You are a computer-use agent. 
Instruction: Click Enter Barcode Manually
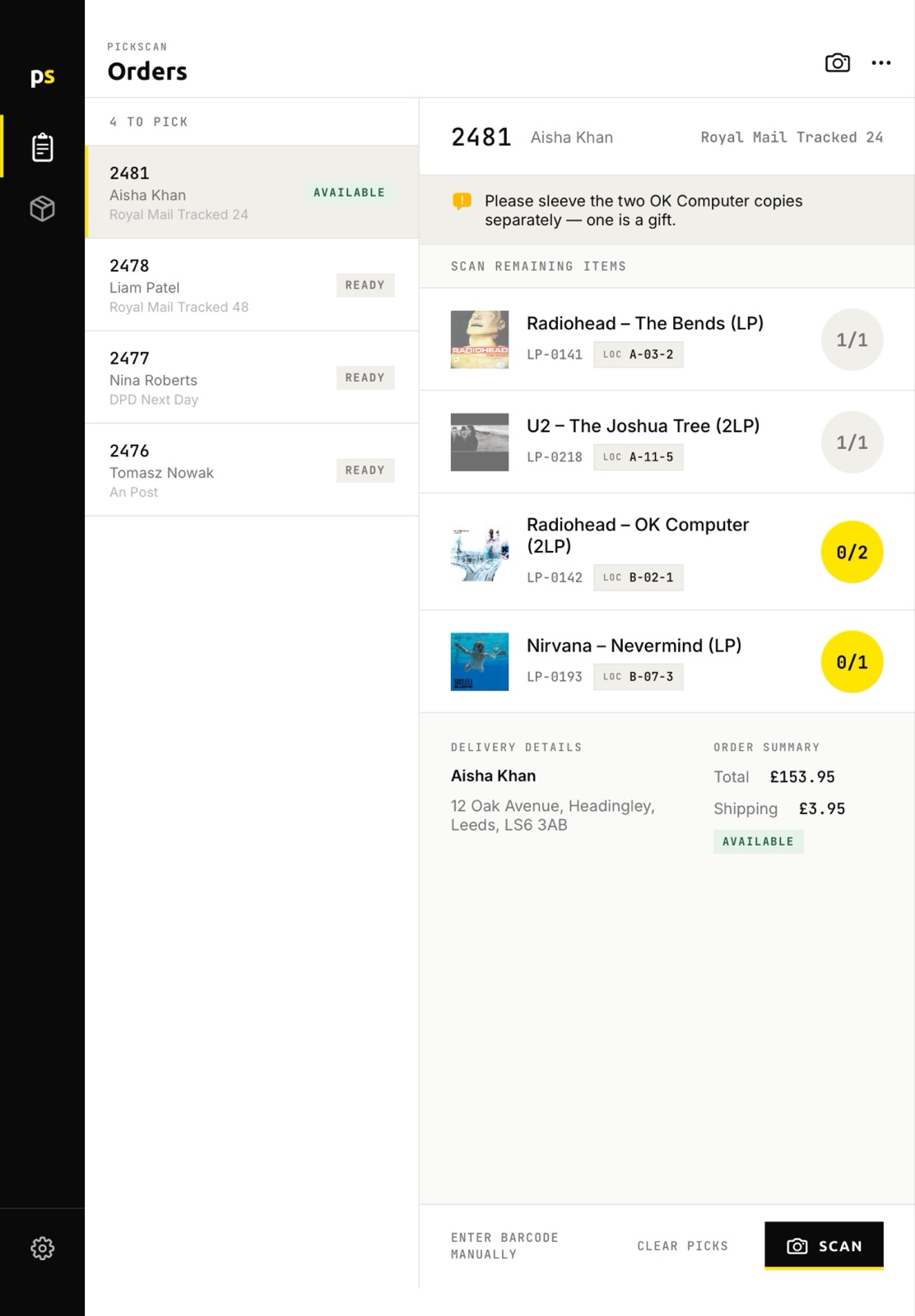coord(504,1246)
